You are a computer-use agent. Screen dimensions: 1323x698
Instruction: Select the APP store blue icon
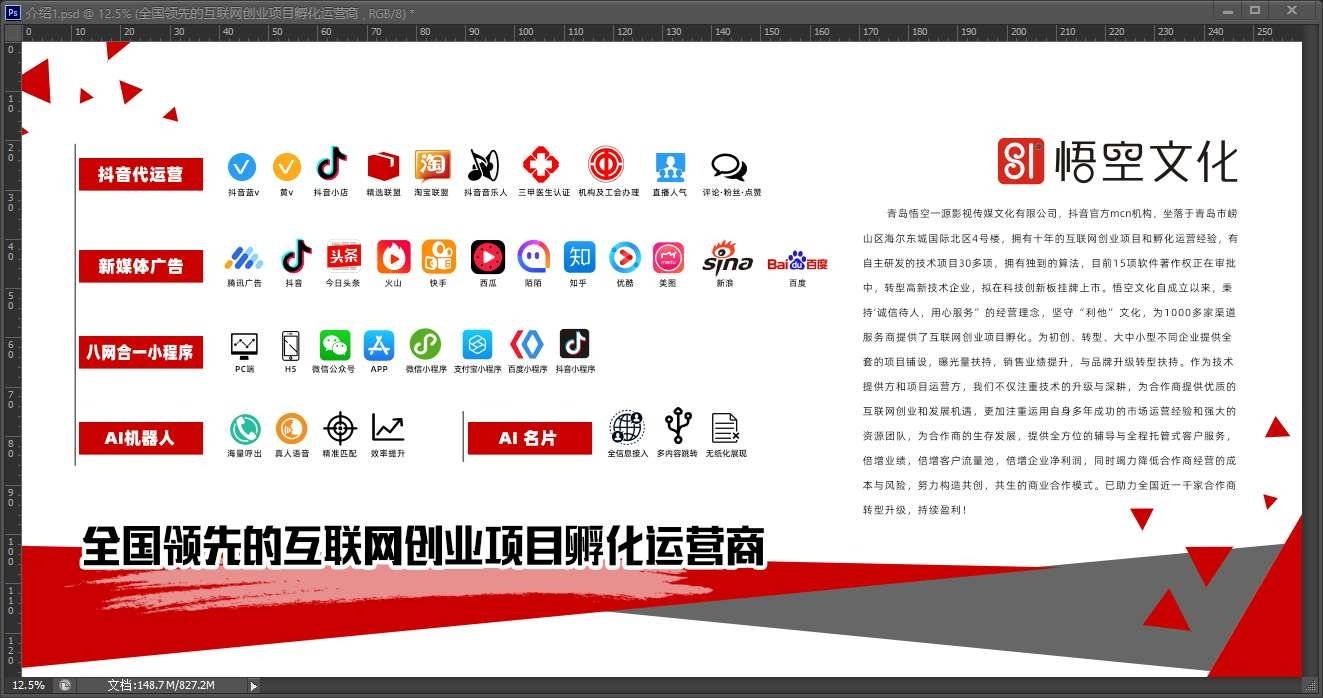[x=379, y=345]
